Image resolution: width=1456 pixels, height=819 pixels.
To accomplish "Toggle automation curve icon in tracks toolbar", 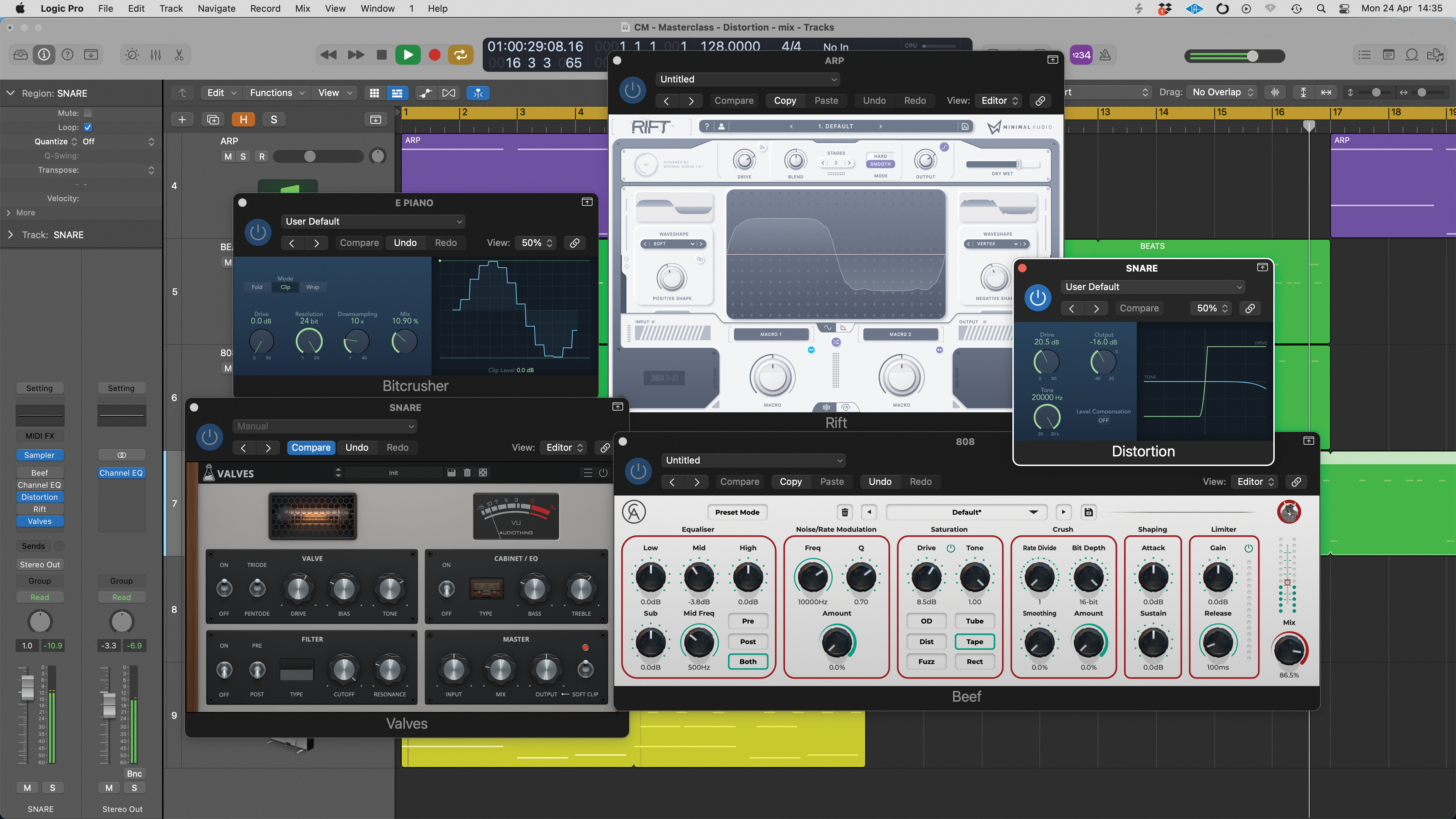I will click(x=425, y=93).
